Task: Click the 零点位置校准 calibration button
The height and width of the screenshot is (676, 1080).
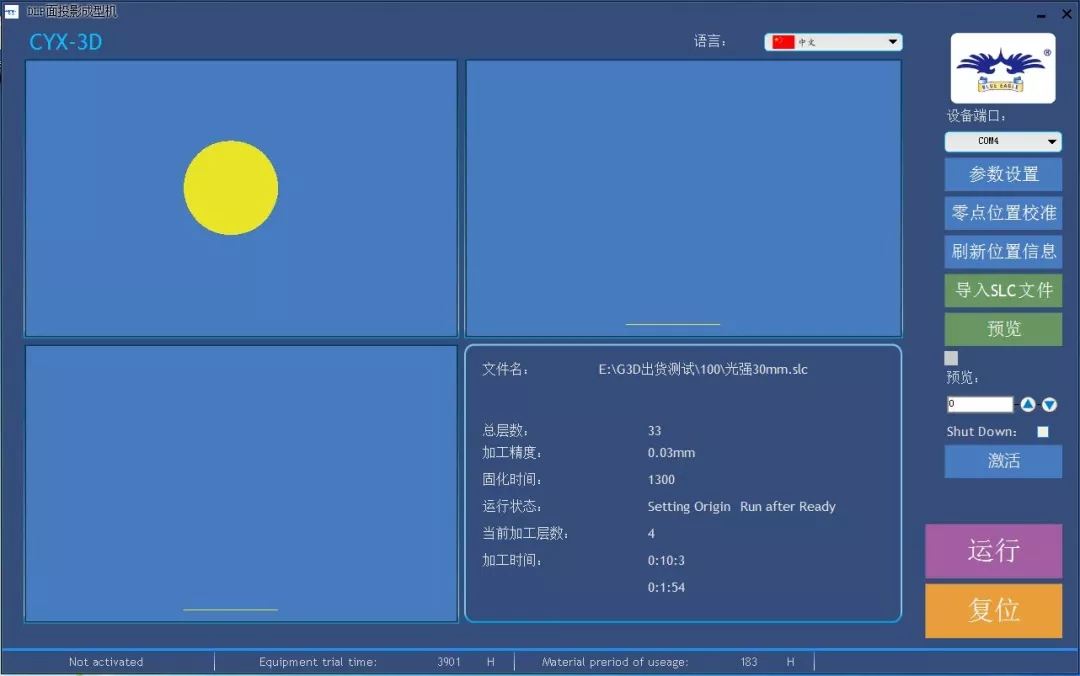Action: point(1003,213)
